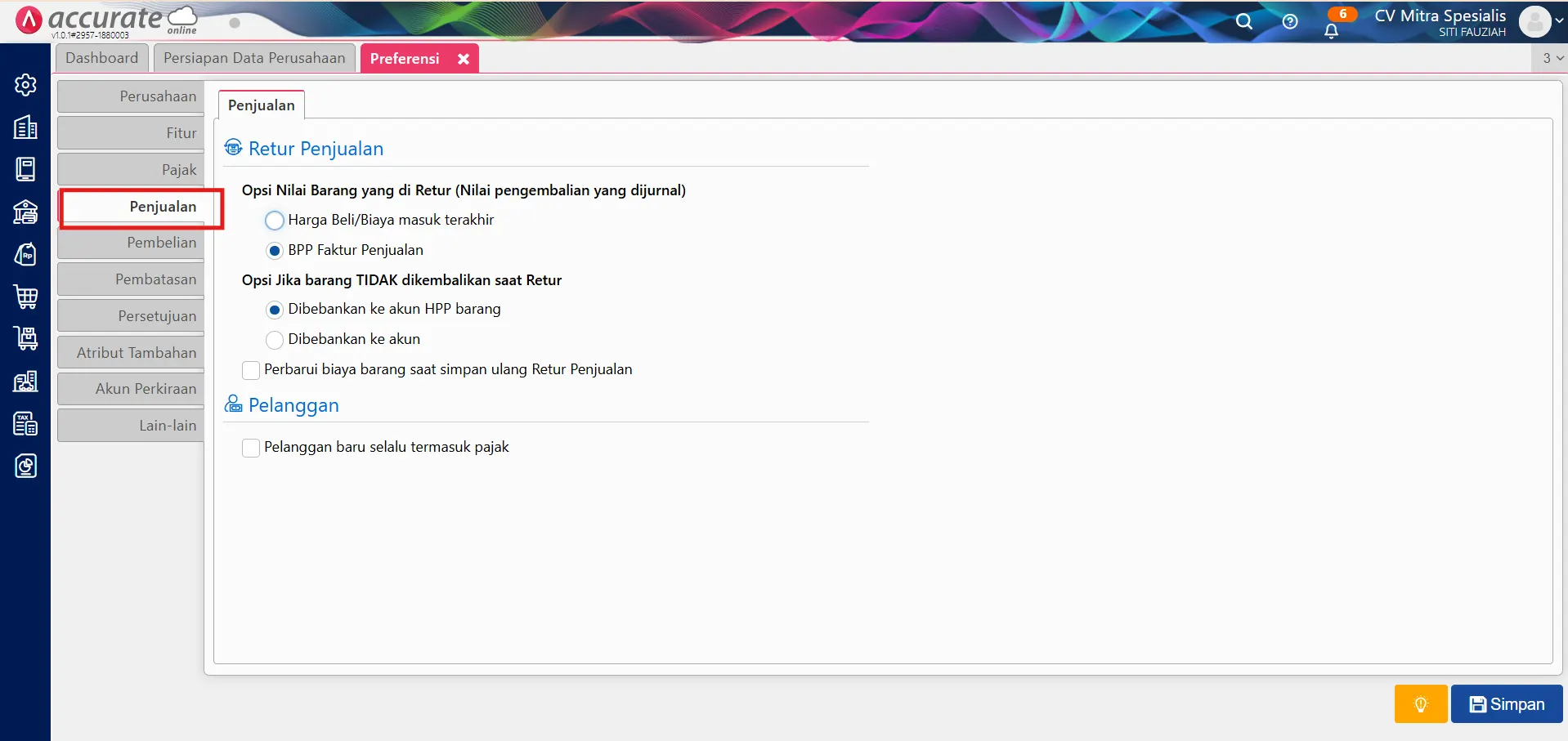This screenshot has width=1568, height=741.
Task: Open the Tax calculator icon
Action: point(25,423)
